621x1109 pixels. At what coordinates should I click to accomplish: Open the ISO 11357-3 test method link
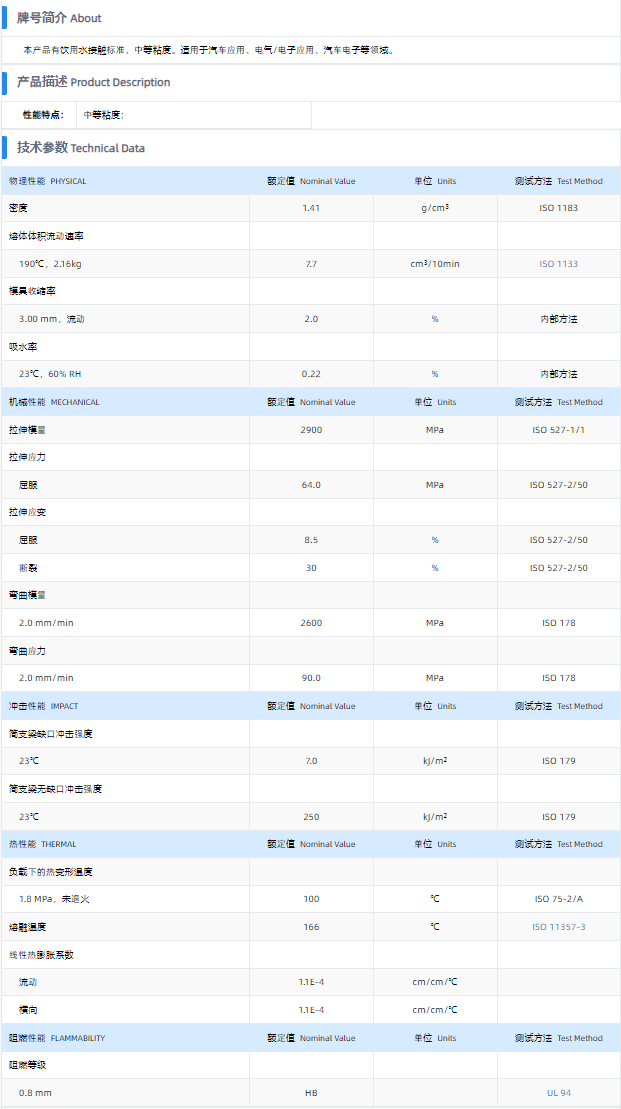click(558, 927)
